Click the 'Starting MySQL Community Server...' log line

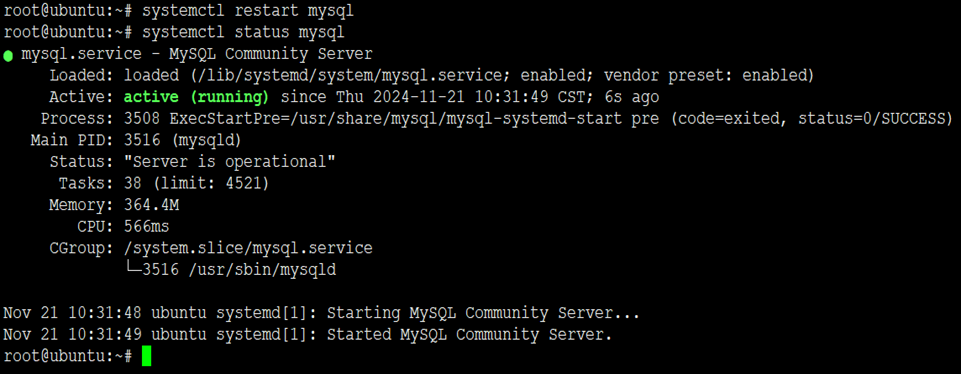(484, 313)
